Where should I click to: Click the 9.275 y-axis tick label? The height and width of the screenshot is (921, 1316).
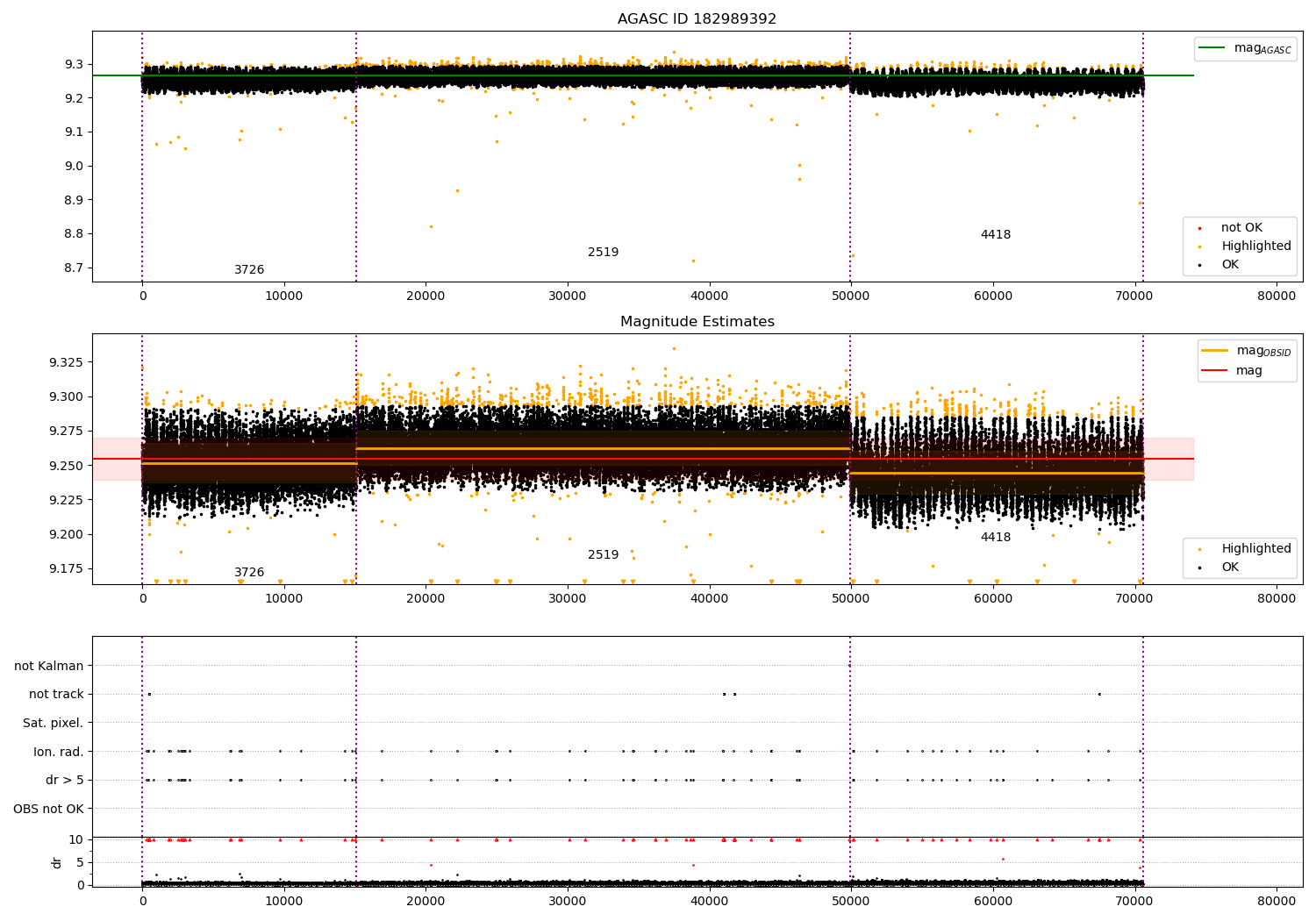66,432
